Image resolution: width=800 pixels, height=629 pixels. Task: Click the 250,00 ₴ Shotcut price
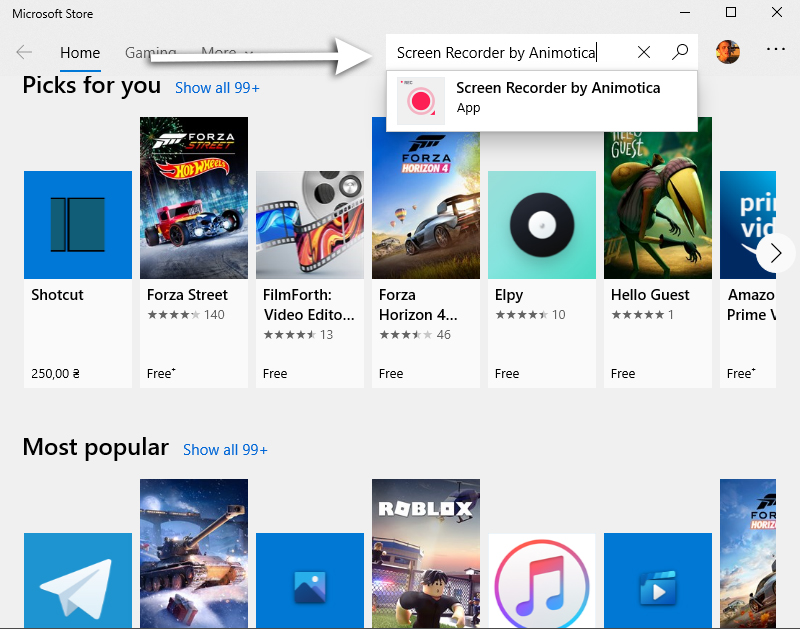(x=56, y=373)
